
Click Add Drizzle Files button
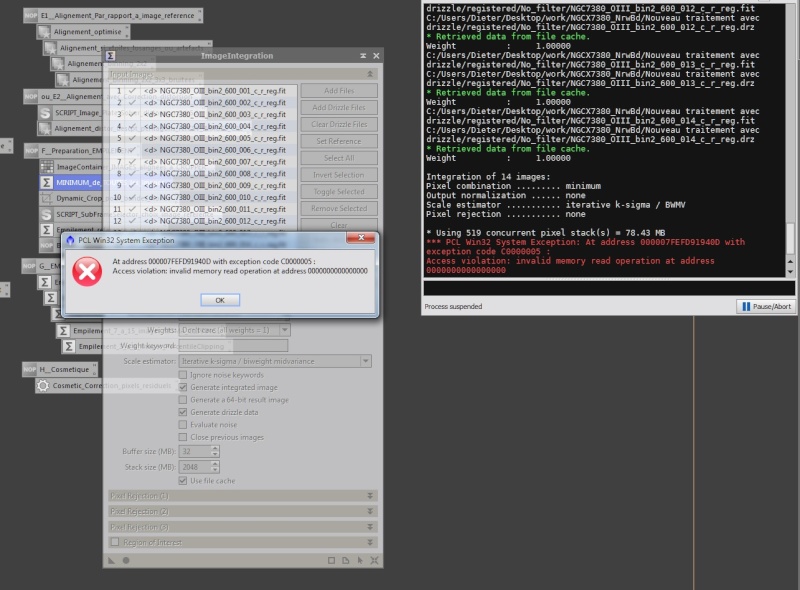pos(339,108)
